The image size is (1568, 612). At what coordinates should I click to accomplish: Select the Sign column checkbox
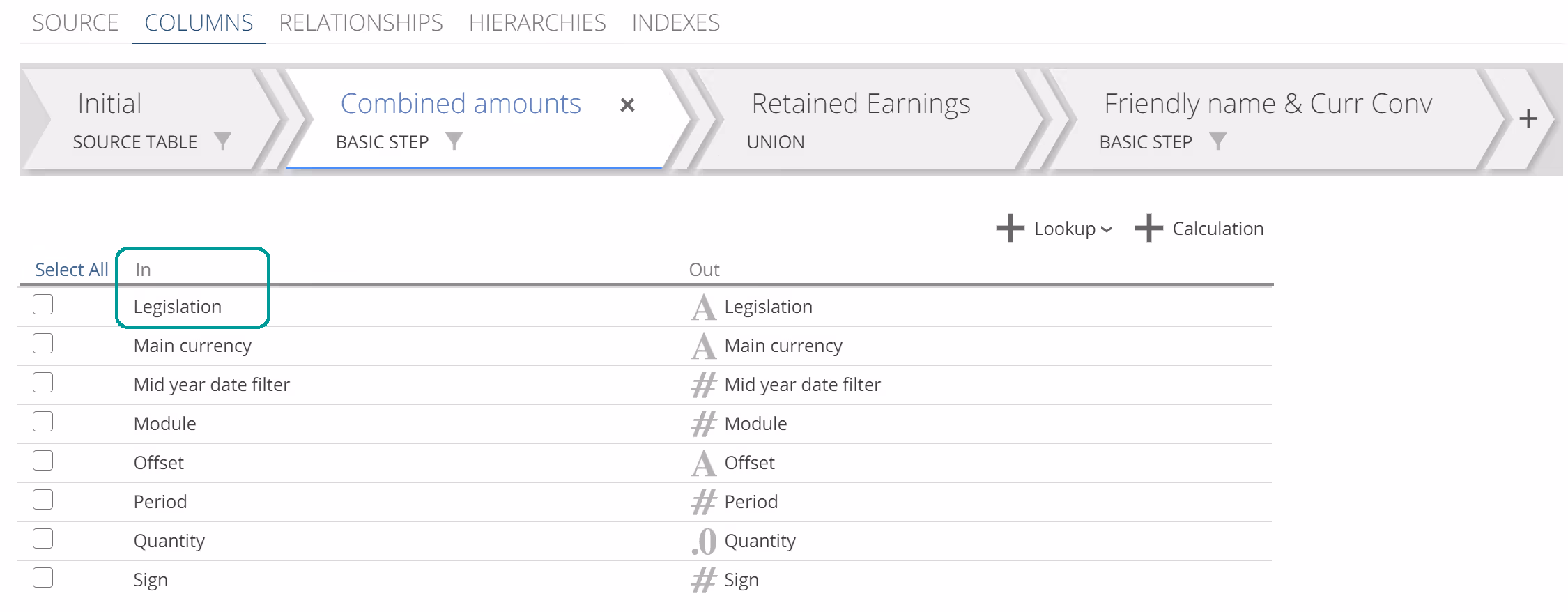pos(43,579)
